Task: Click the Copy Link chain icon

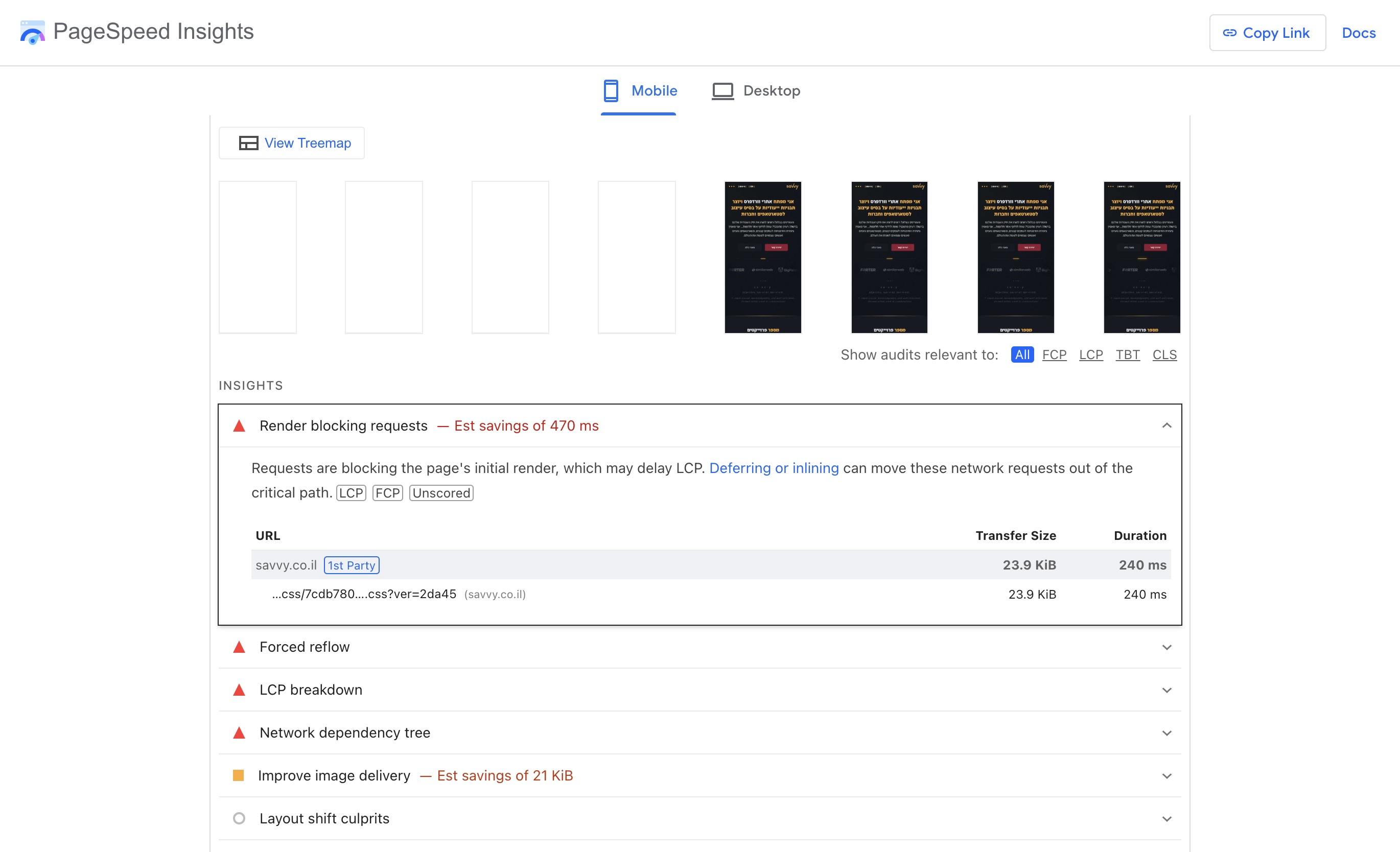Action: [x=1229, y=33]
